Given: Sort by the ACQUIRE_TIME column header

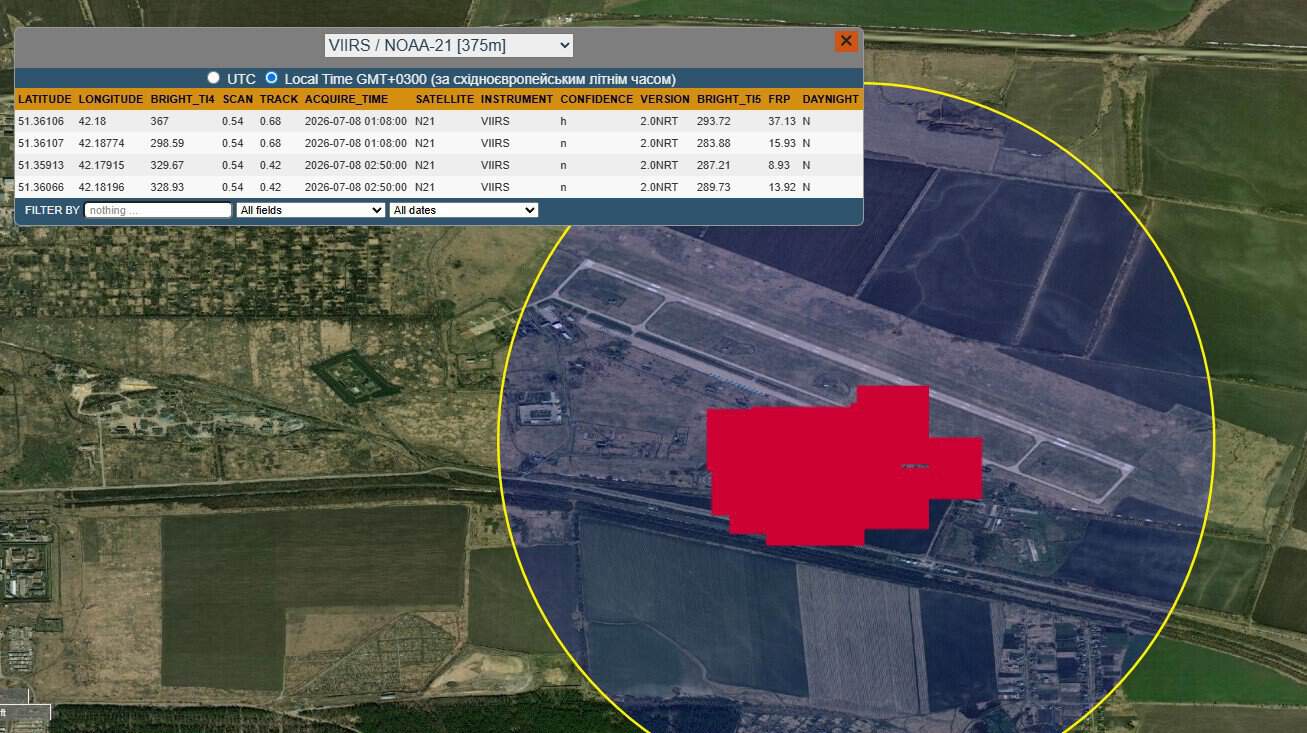Looking at the screenshot, I should pos(346,99).
